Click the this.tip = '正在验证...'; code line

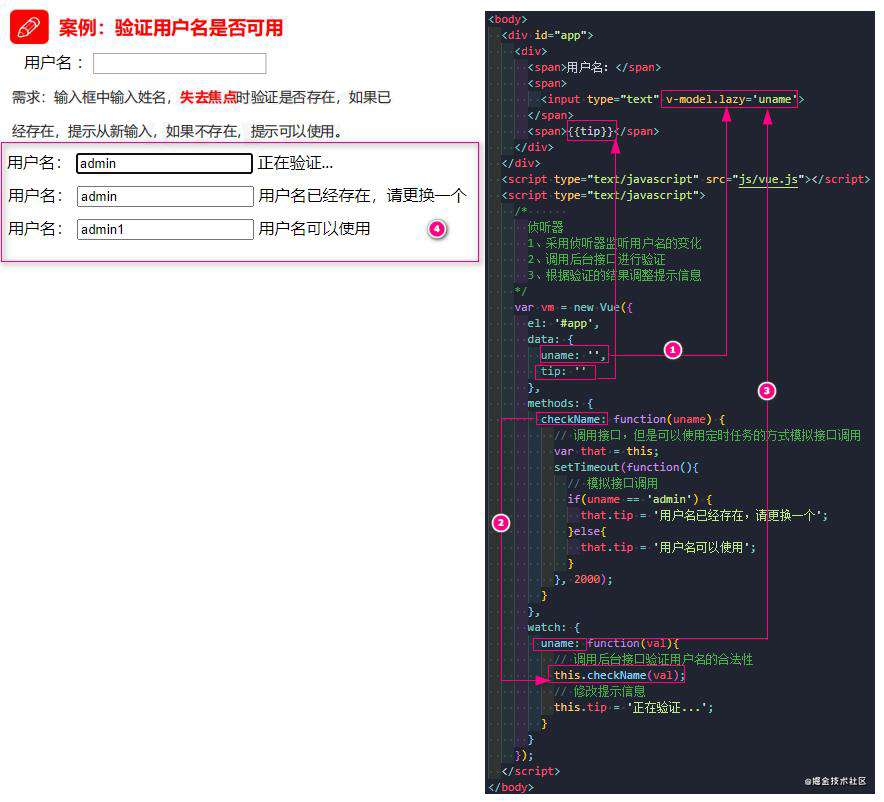[633, 707]
